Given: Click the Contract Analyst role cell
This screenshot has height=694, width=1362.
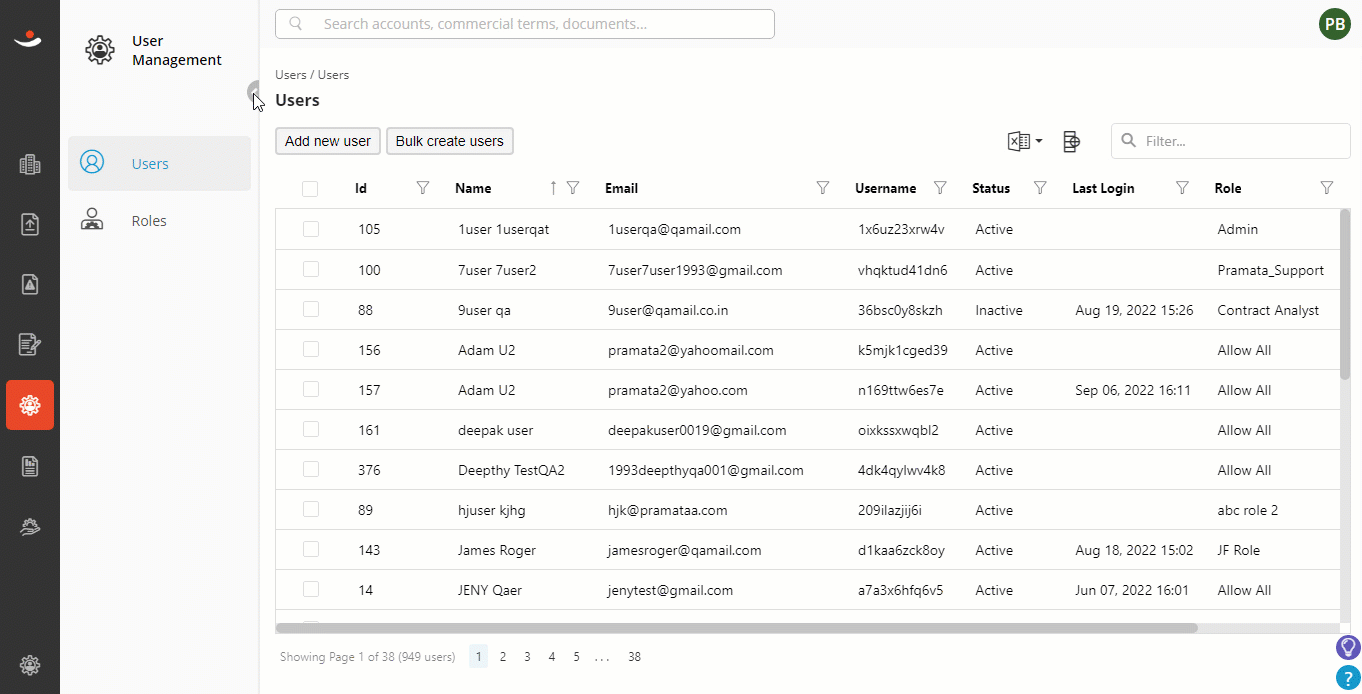Looking at the screenshot, I should (x=1268, y=310).
